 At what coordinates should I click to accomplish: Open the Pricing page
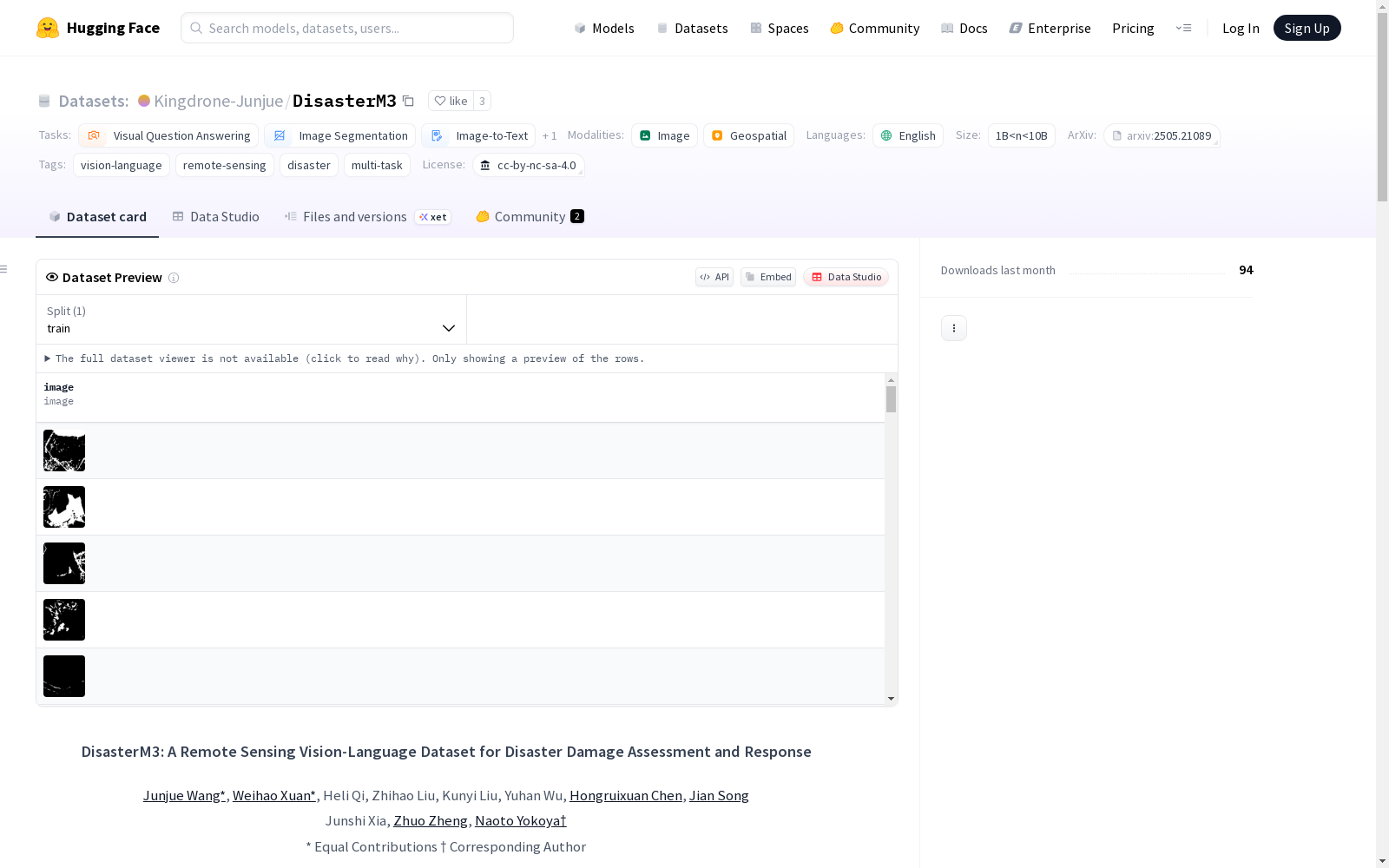point(1133,28)
